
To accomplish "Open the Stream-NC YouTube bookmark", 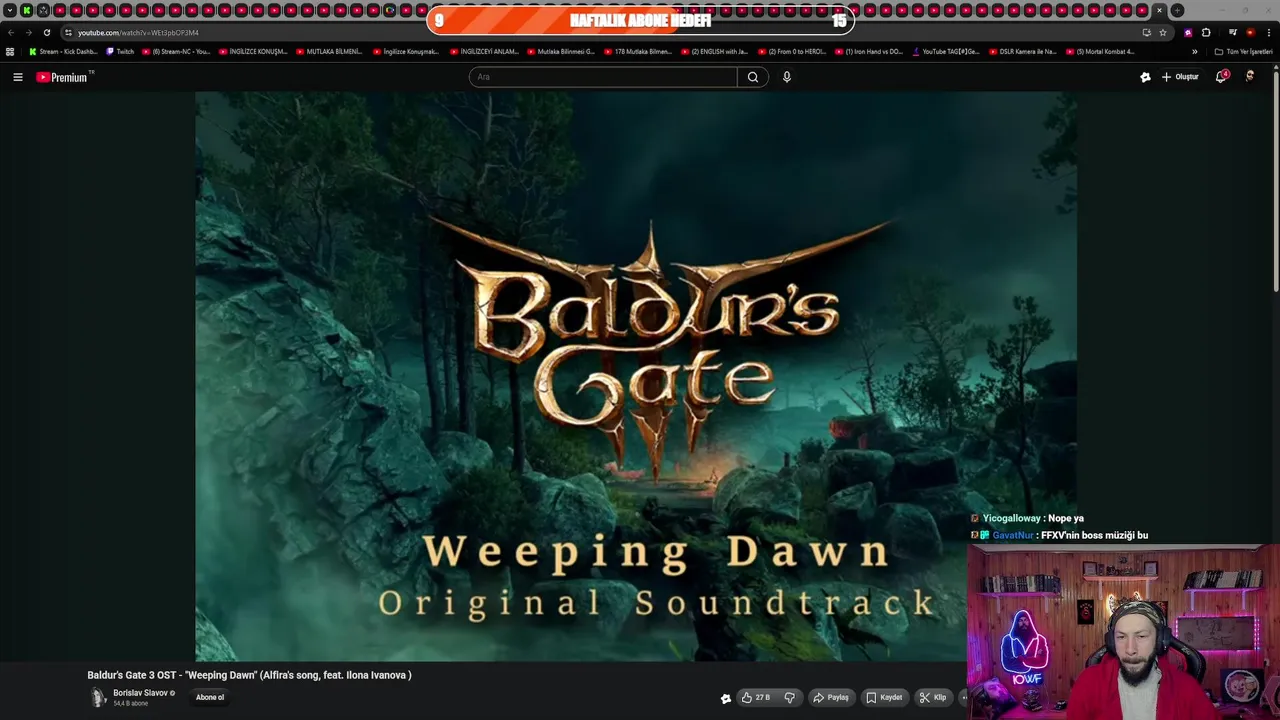I will (x=176, y=51).
